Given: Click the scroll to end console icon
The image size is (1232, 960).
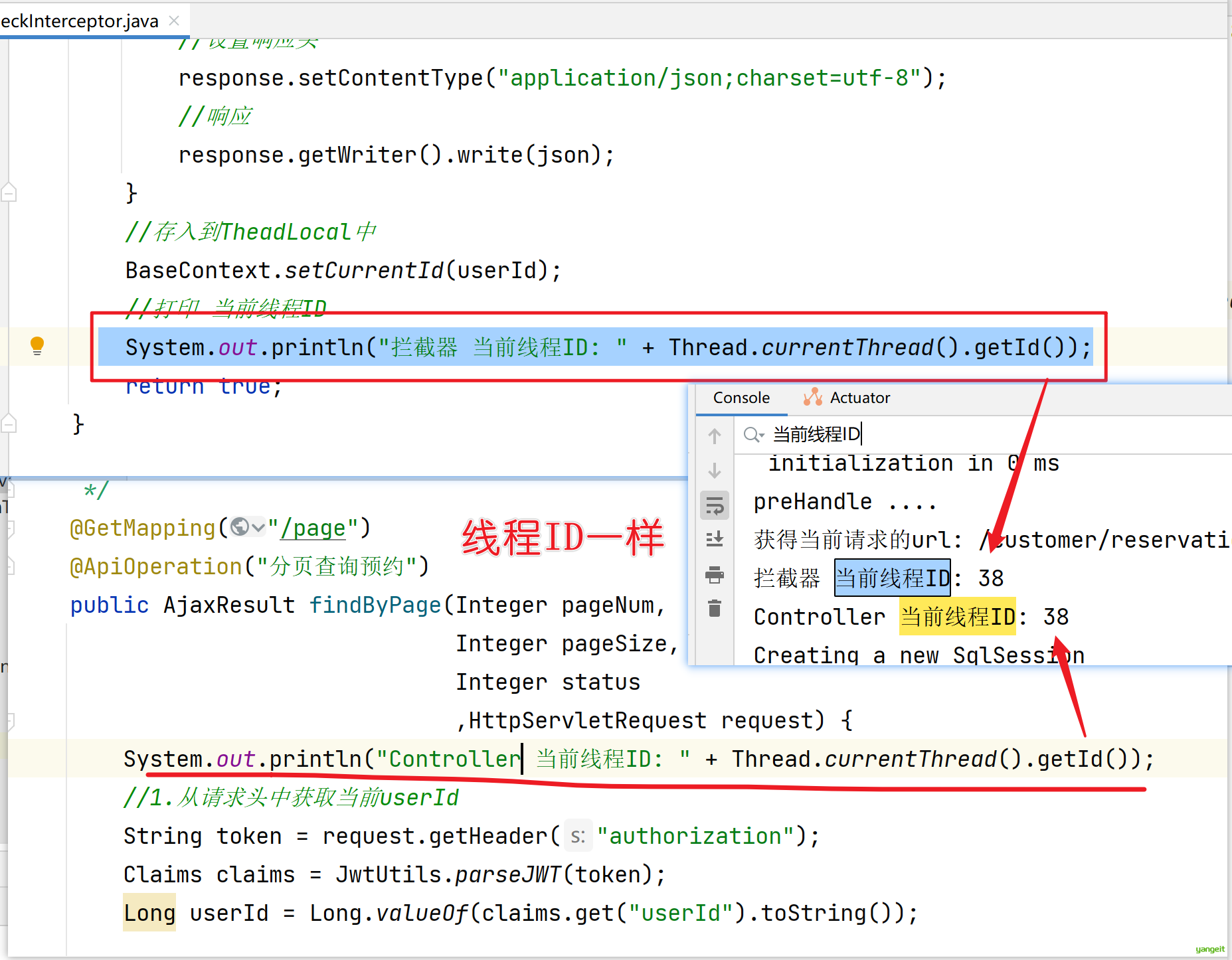Looking at the screenshot, I should click(x=715, y=539).
